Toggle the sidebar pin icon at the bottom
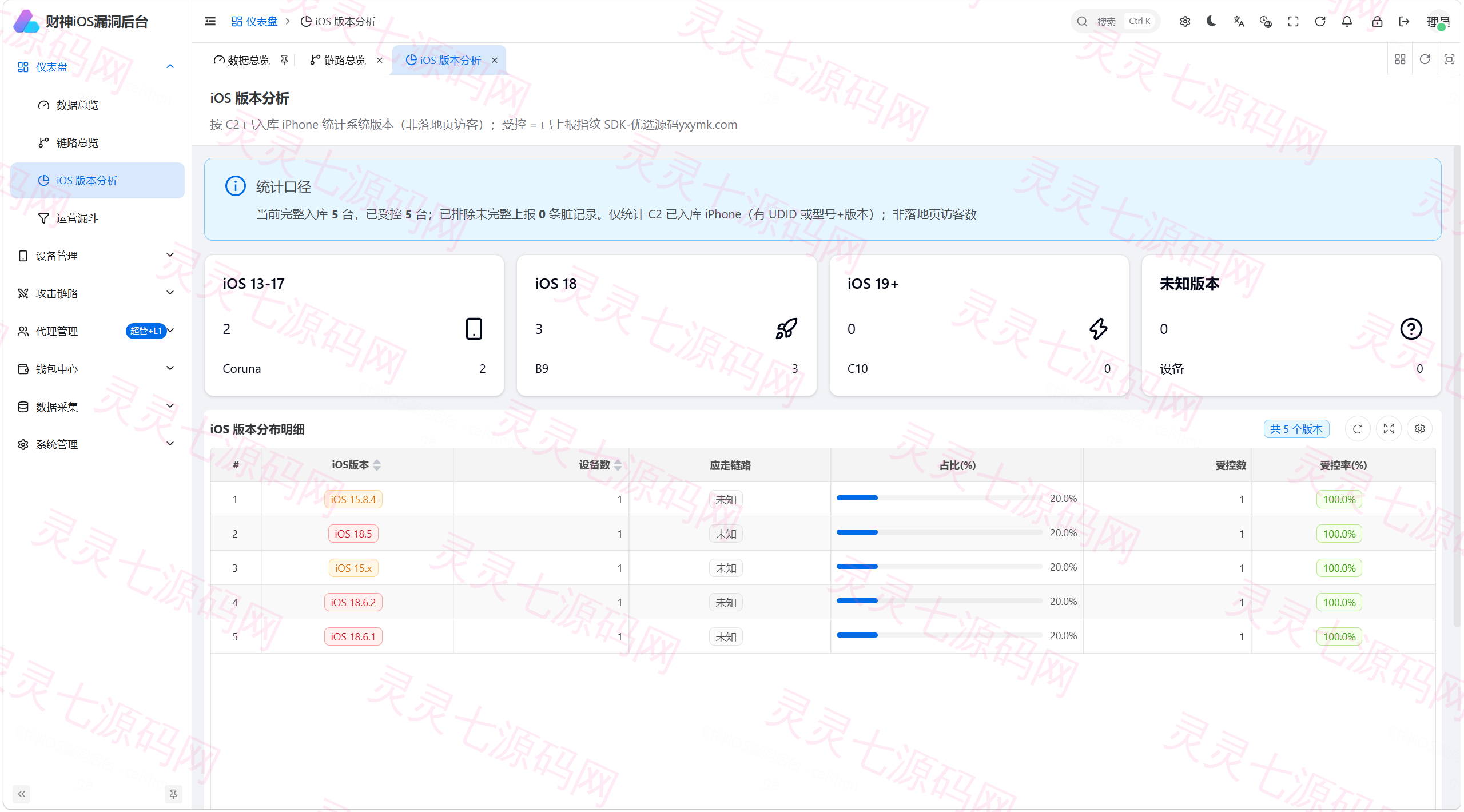 pos(173,794)
